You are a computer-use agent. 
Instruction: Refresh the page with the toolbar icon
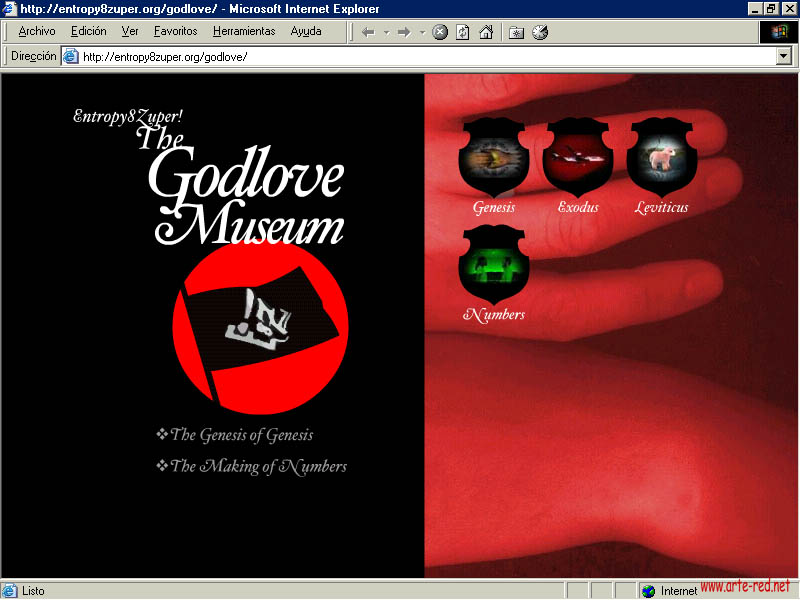(462, 32)
